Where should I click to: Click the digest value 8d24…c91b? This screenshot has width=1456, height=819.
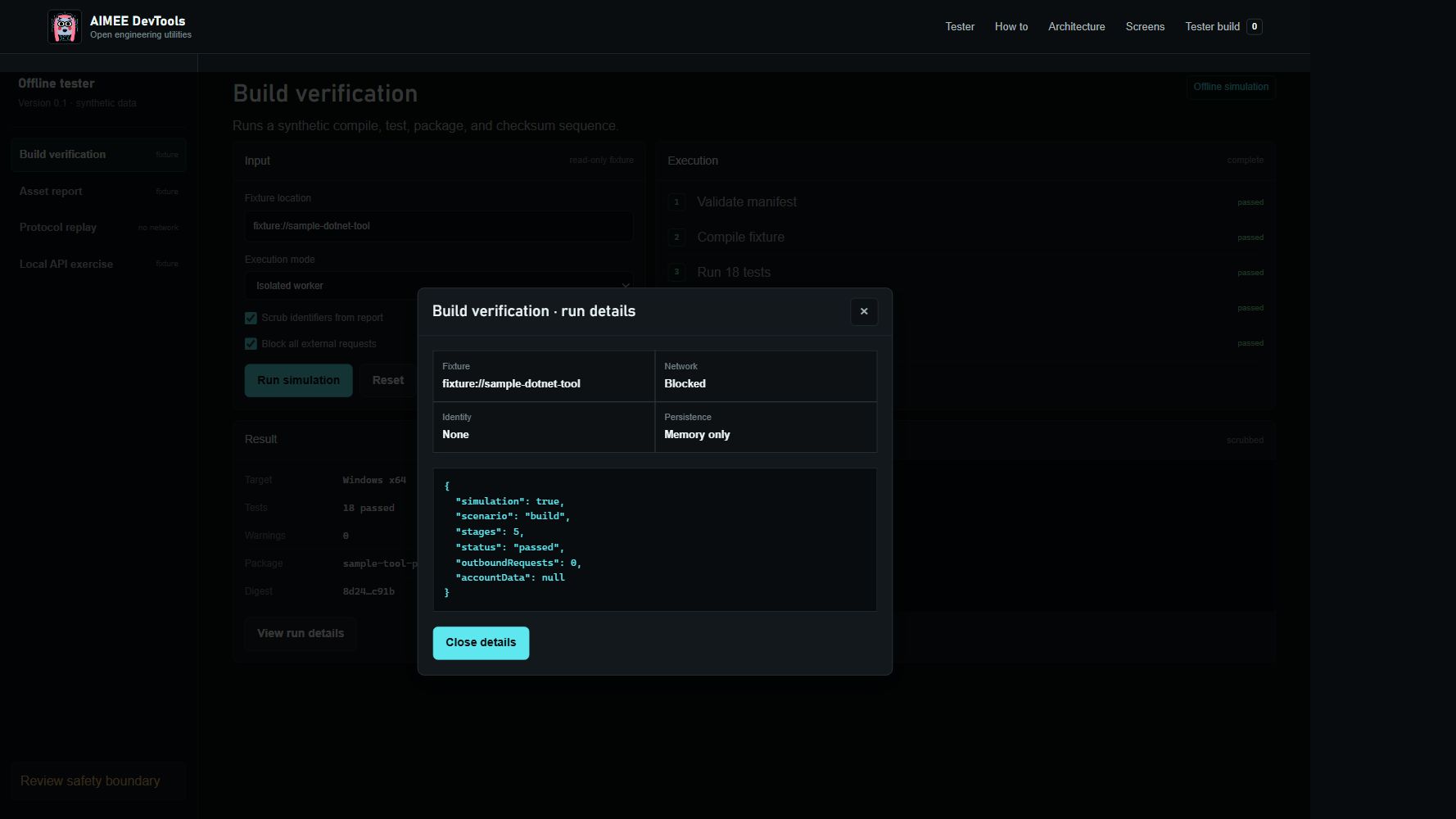click(x=369, y=592)
